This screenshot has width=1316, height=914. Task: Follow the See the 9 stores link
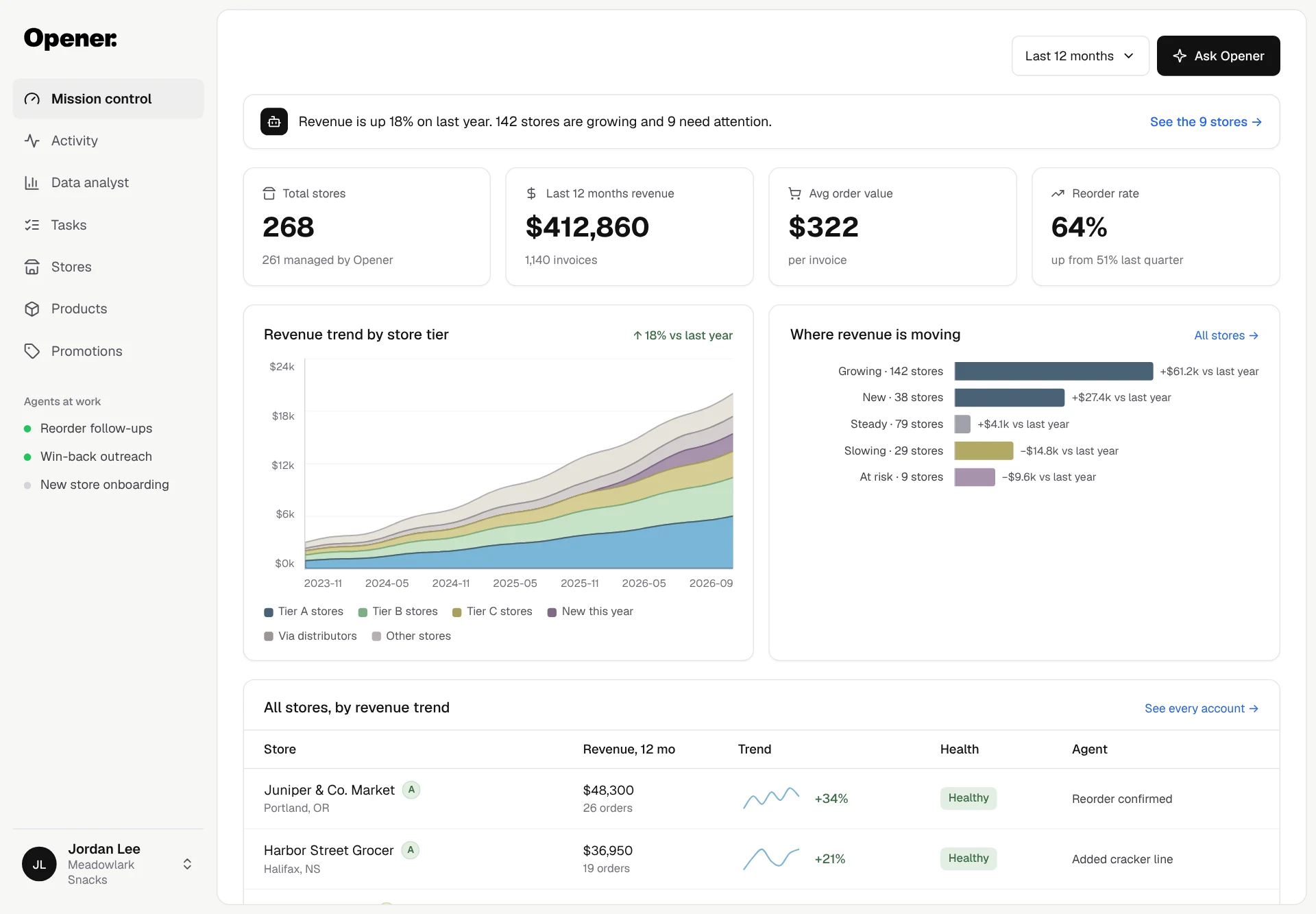[x=1206, y=121]
